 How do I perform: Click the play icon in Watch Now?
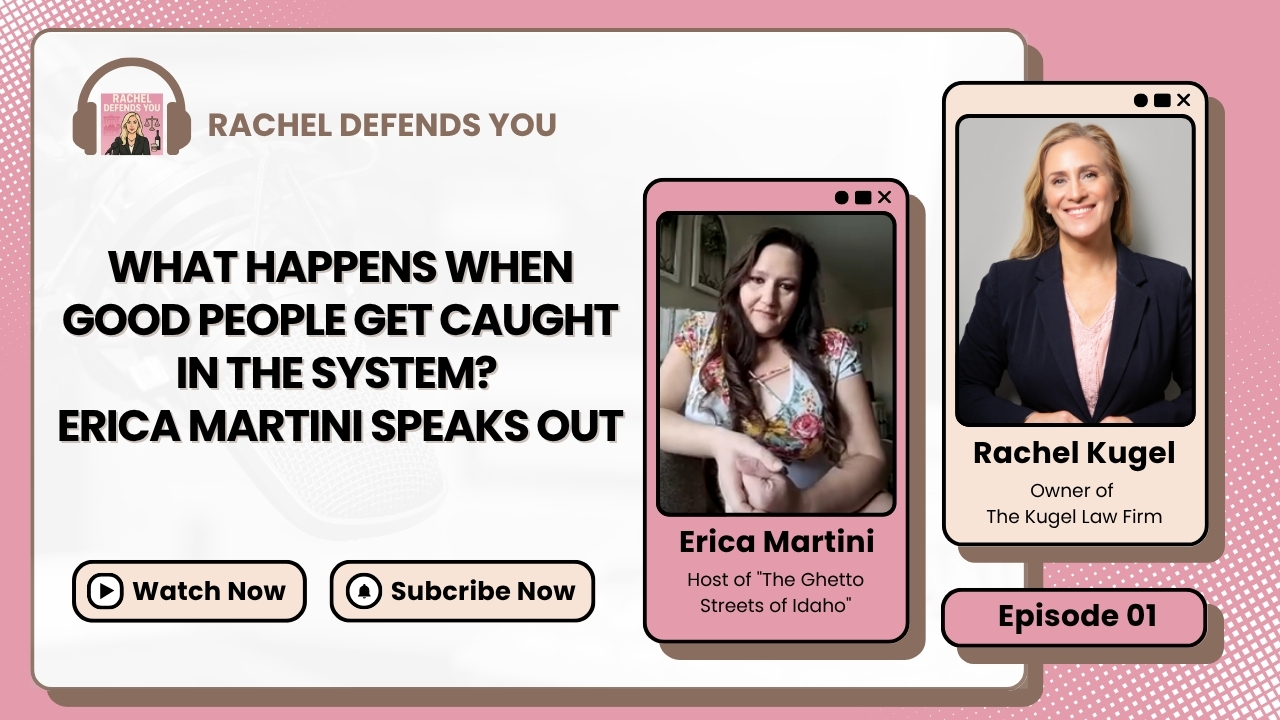pos(105,591)
